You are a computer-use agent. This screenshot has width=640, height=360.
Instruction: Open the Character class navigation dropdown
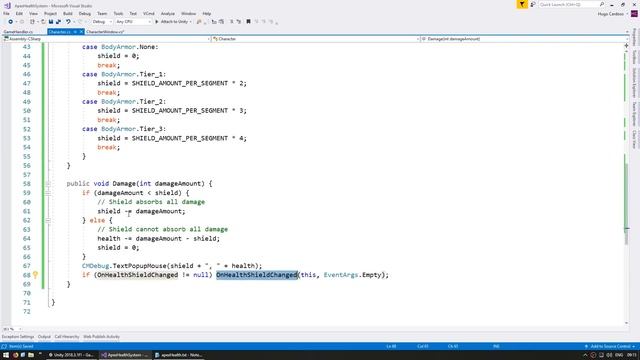[316, 39]
